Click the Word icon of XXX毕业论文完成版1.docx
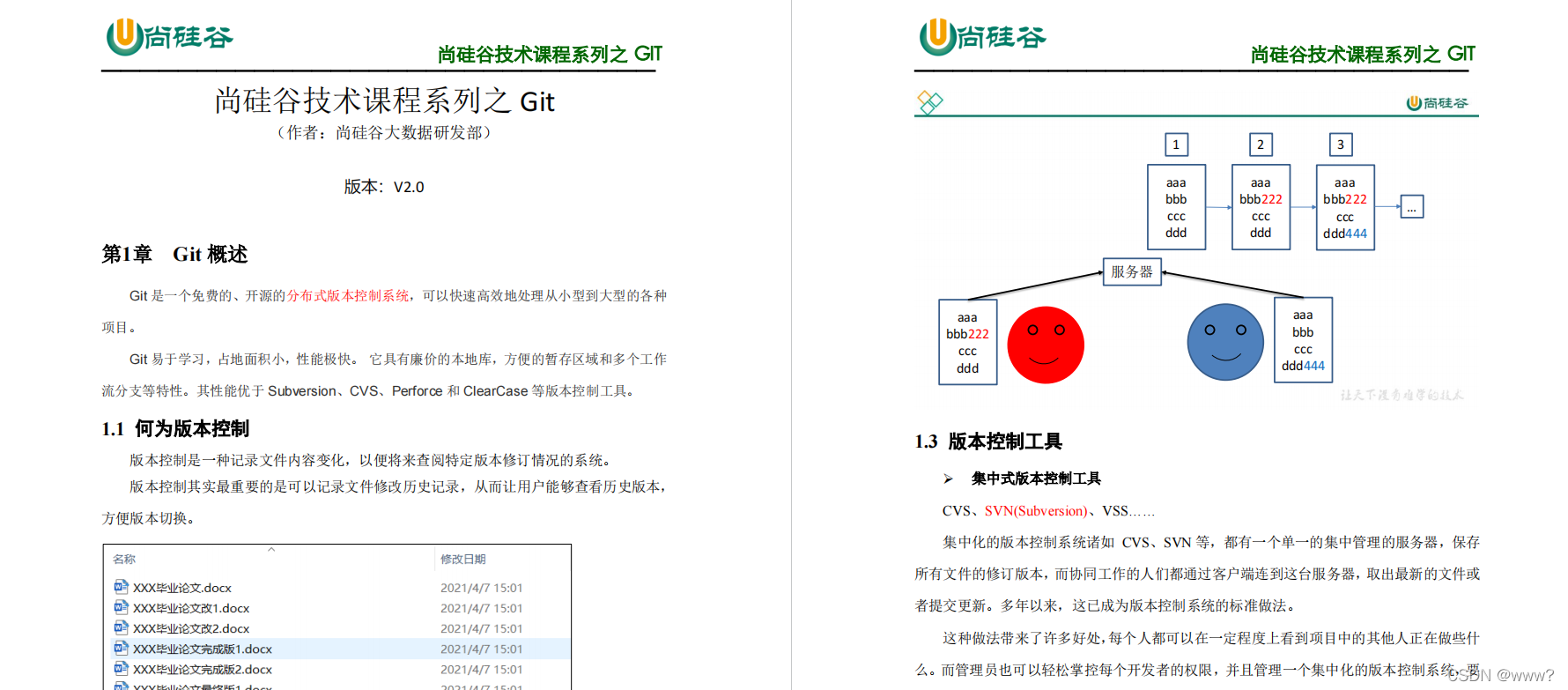This screenshot has height=690, width=1568. click(x=121, y=648)
